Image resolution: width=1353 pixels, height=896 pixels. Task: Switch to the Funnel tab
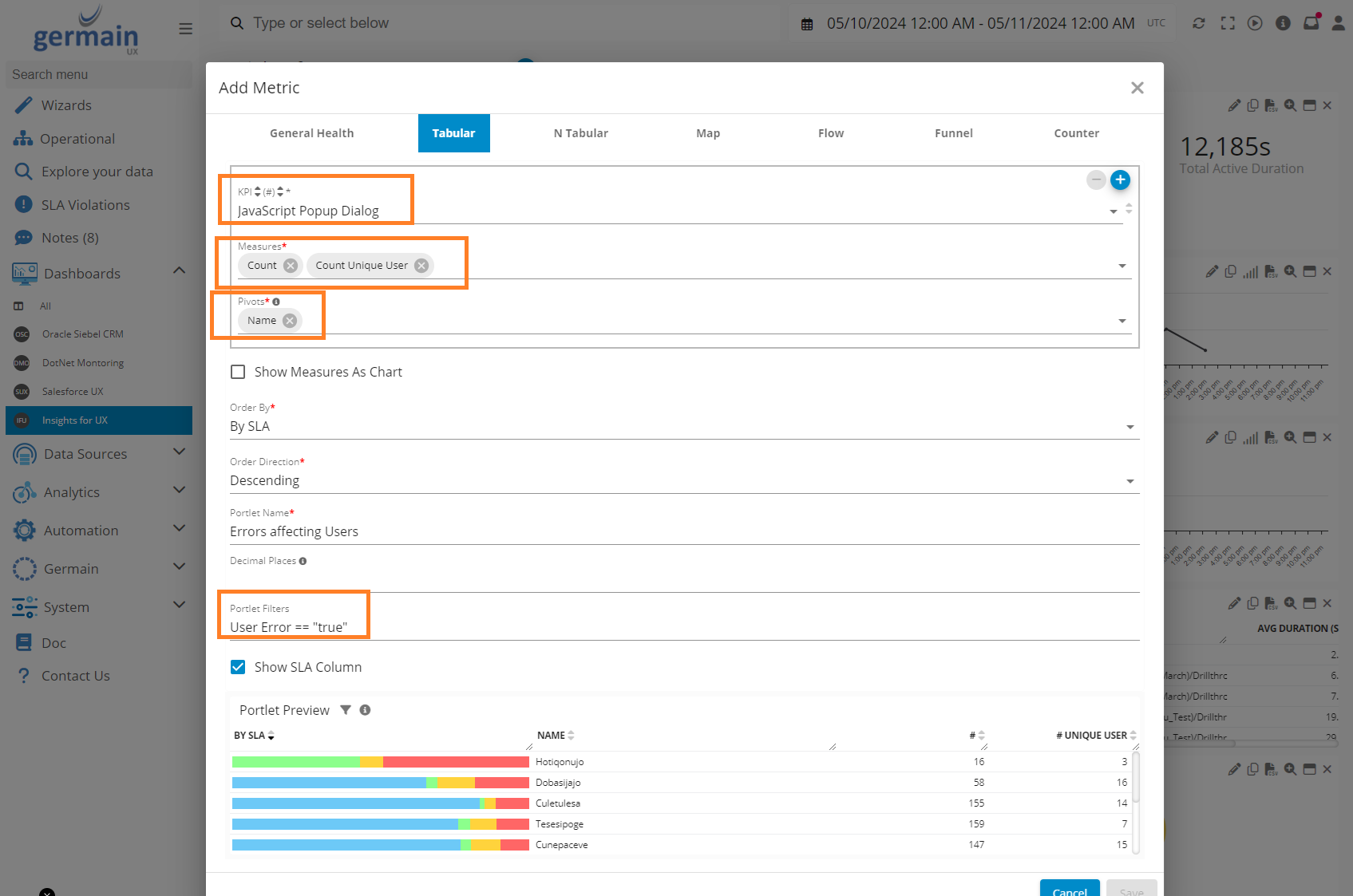coord(953,133)
